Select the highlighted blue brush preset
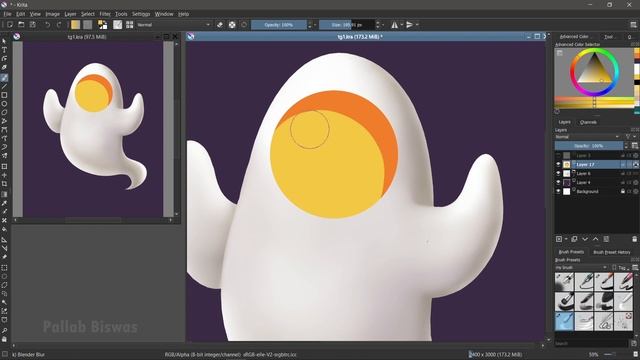The width and height of the screenshot is (640, 360). [x=564, y=321]
